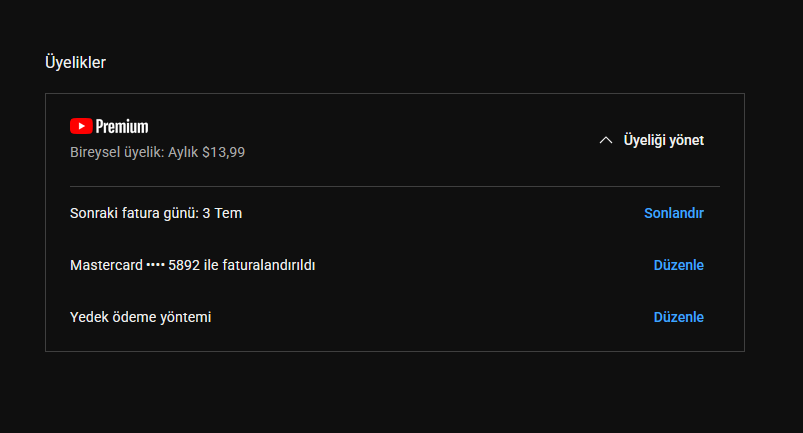The height and width of the screenshot is (433, 803).
Task: Click "Düzenle" in the Mastercard billing row
Action: 678,265
